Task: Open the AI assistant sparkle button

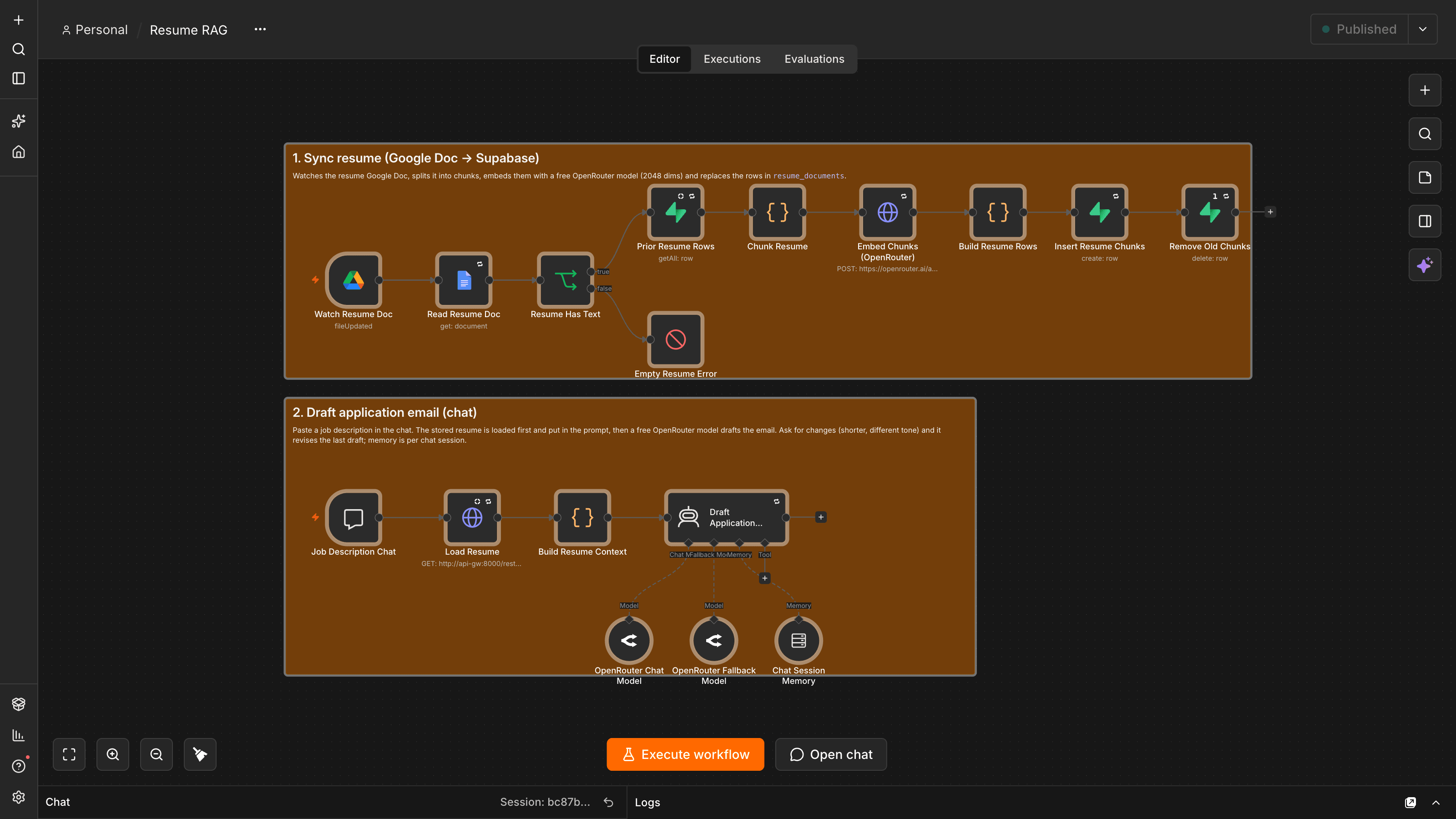Action: coord(1425,265)
